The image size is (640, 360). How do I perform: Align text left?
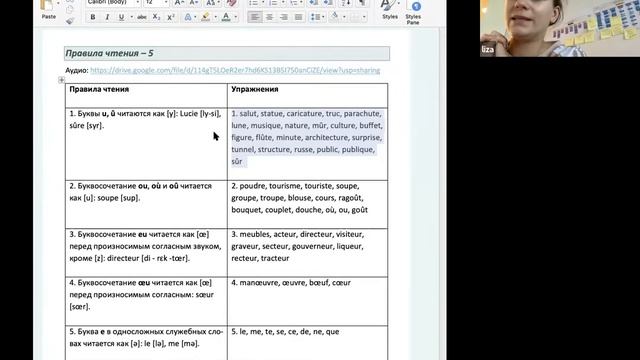(x=255, y=17)
